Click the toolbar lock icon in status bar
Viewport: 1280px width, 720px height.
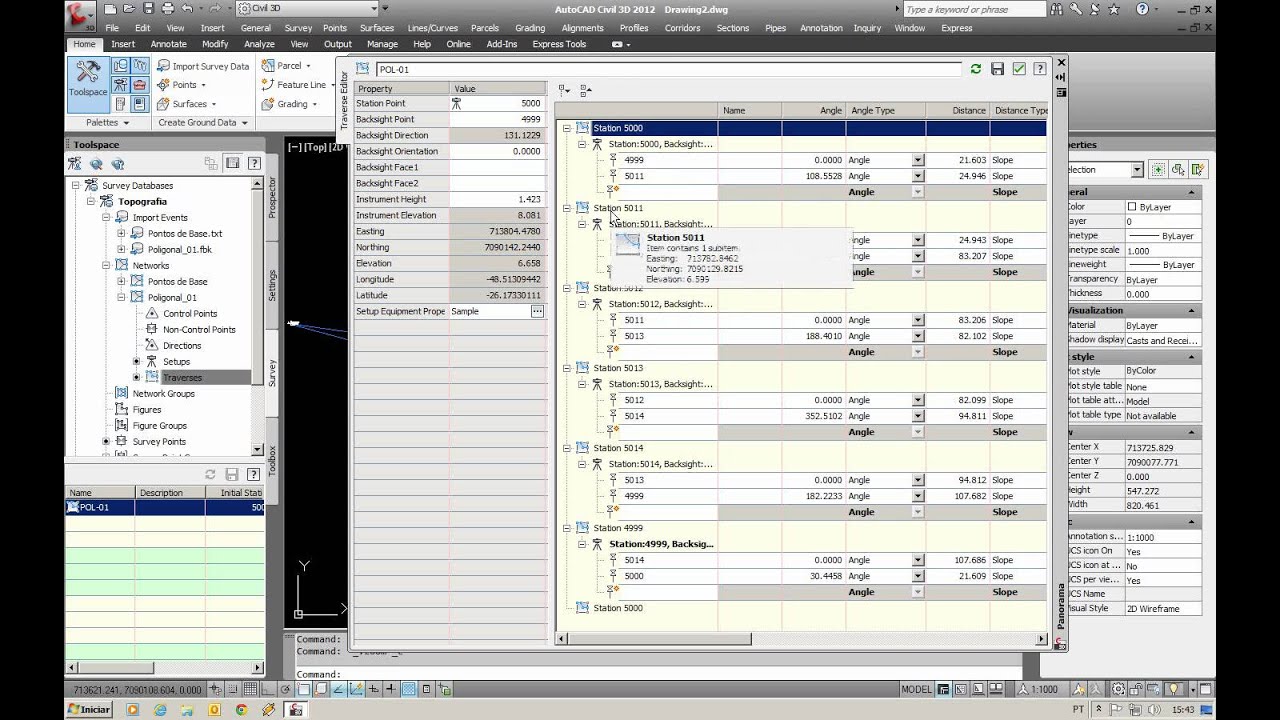click(x=1136, y=689)
